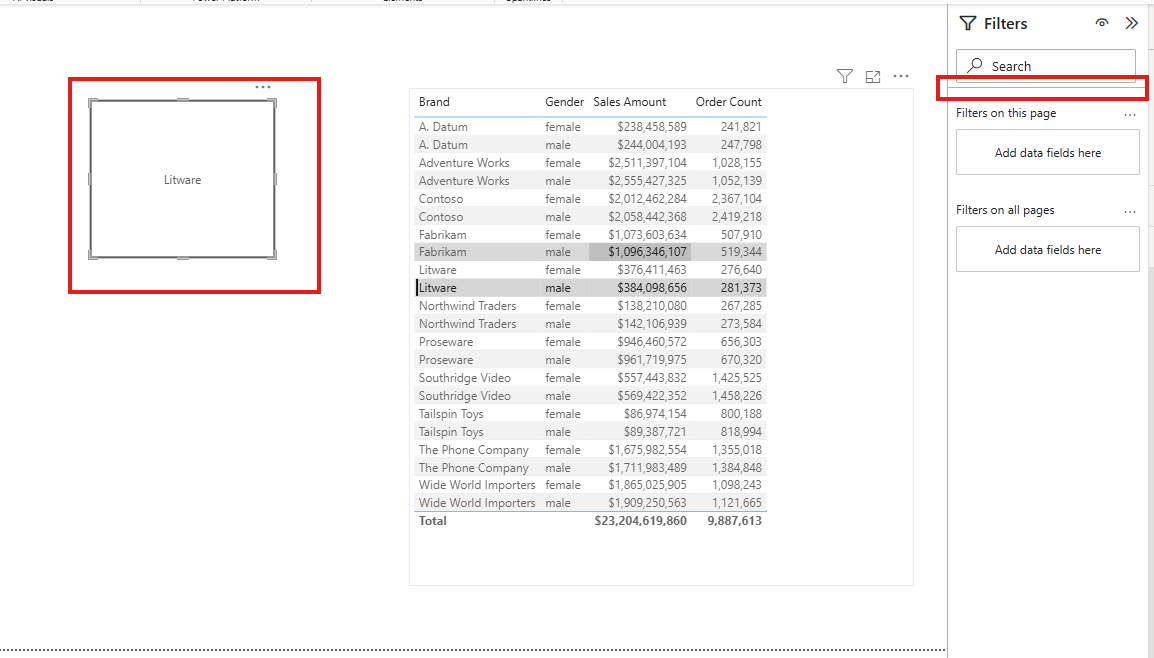This screenshot has width=1154, height=658.
Task: Click The Phone Company female row's Brand cell
Action: coord(473,450)
